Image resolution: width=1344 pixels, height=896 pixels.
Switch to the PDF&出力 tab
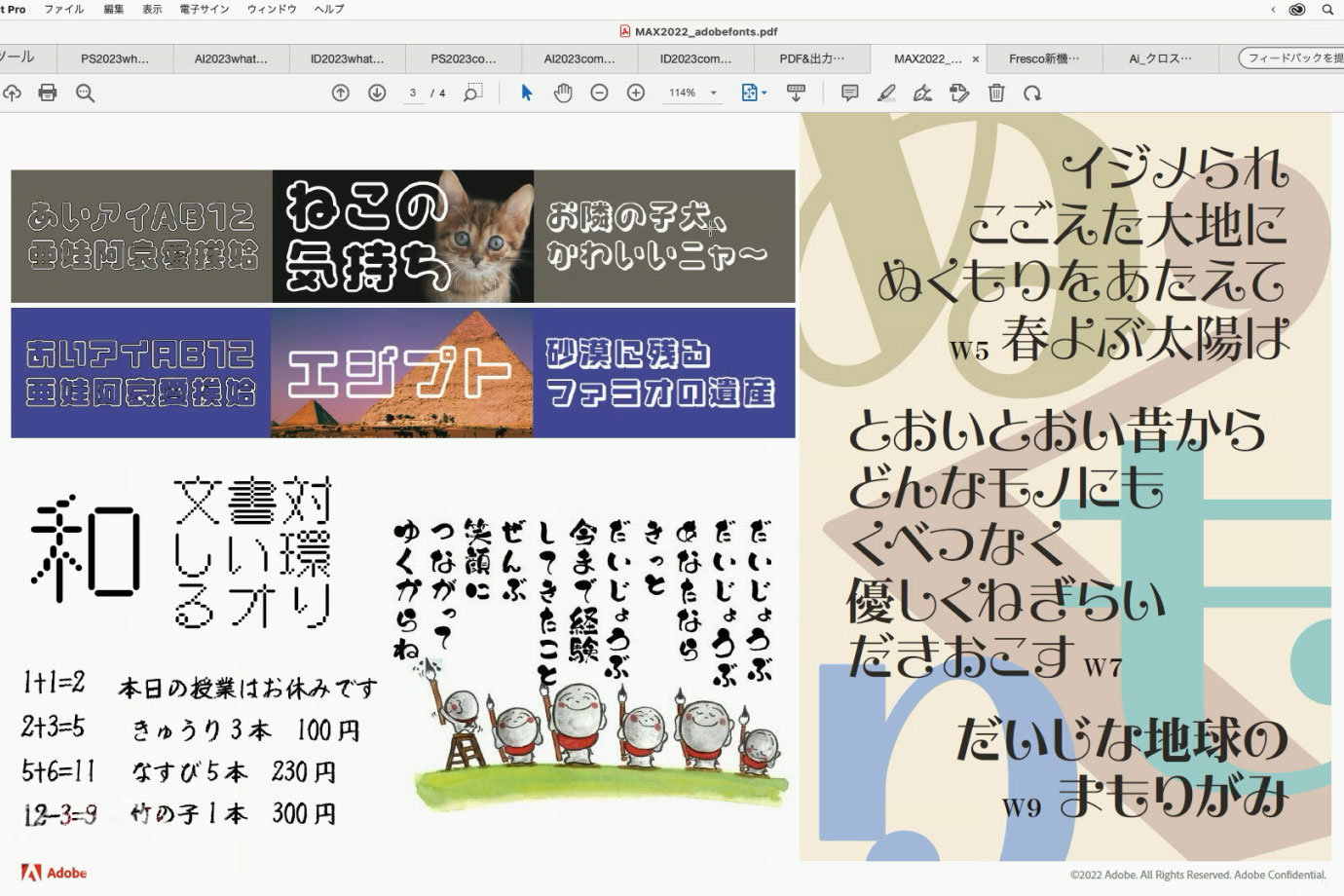(812, 58)
